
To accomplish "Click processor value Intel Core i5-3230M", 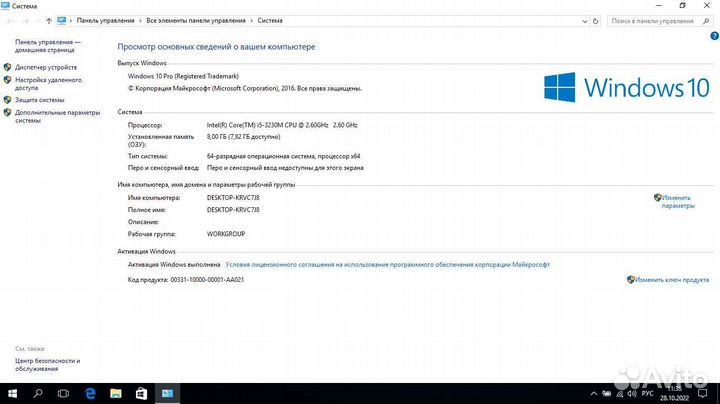I will coord(282,125).
